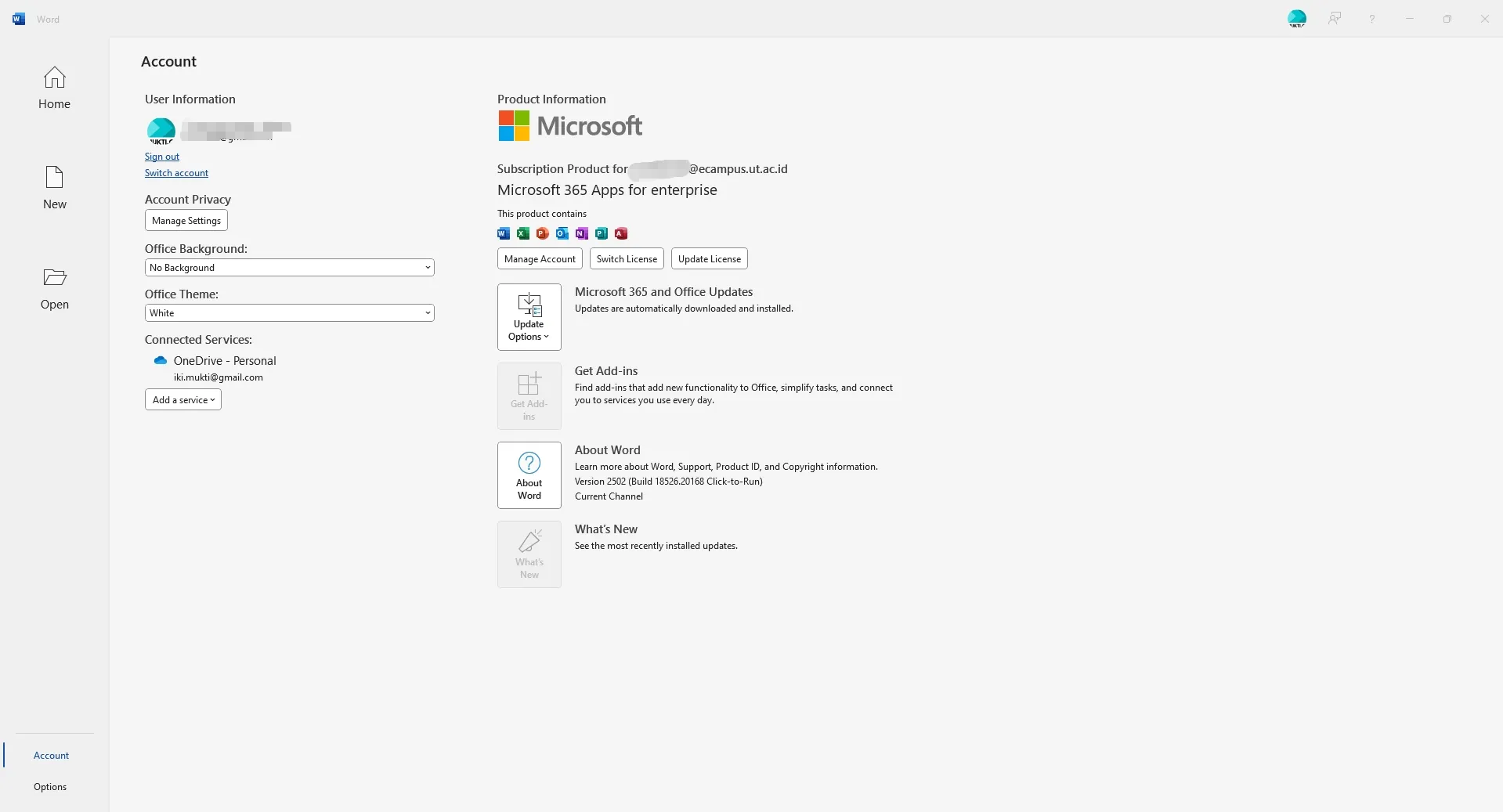Click the What's New button

[x=529, y=554]
